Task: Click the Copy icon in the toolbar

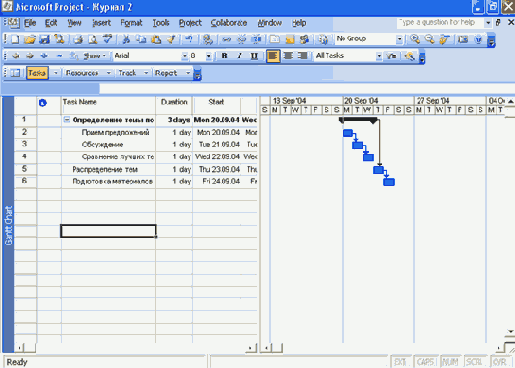Action: pyautogui.click(x=141, y=39)
